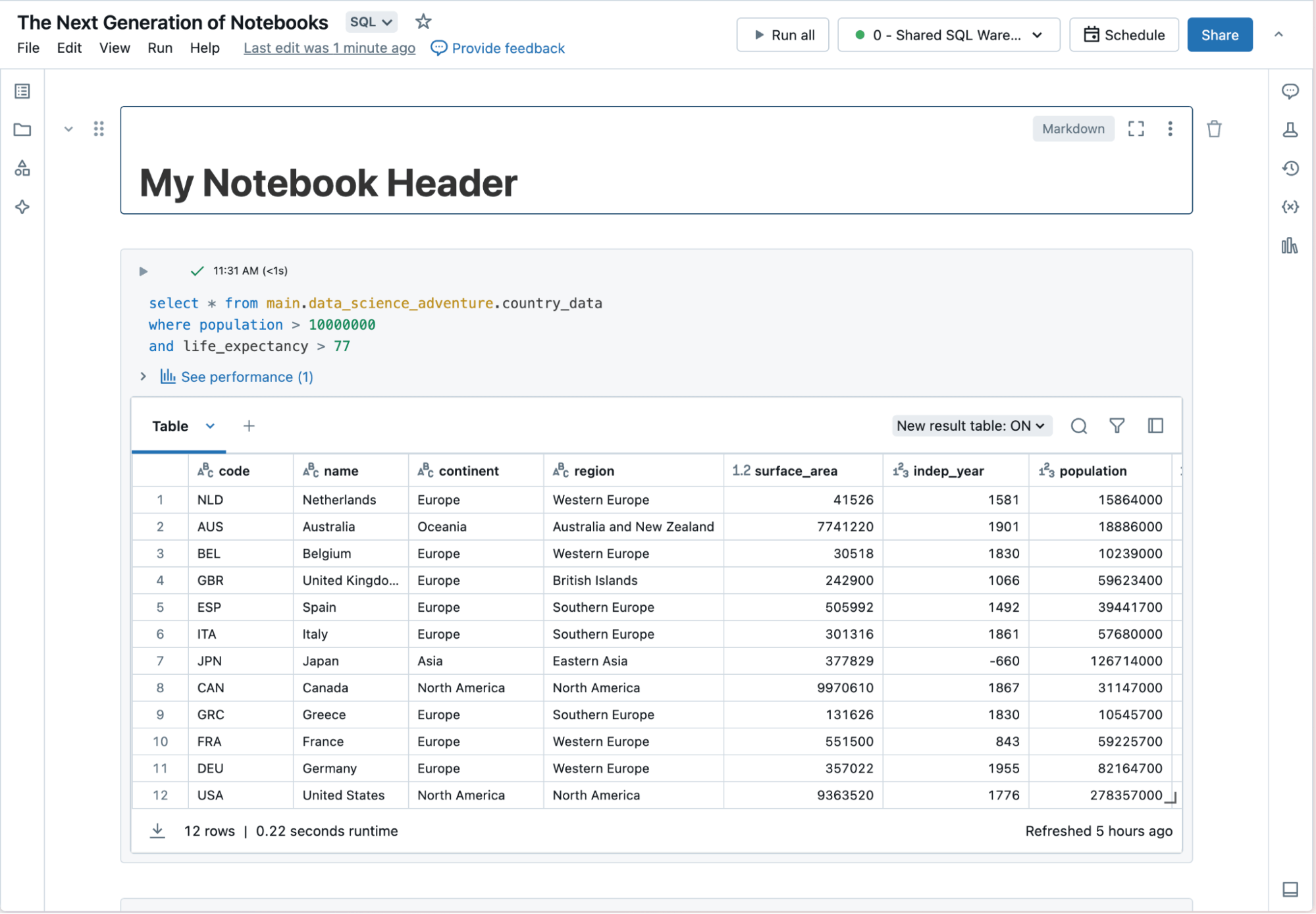This screenshot has height=914, width=1316.
Task: Switch to the Table tab dropdown
Action: tap(210, 426)
